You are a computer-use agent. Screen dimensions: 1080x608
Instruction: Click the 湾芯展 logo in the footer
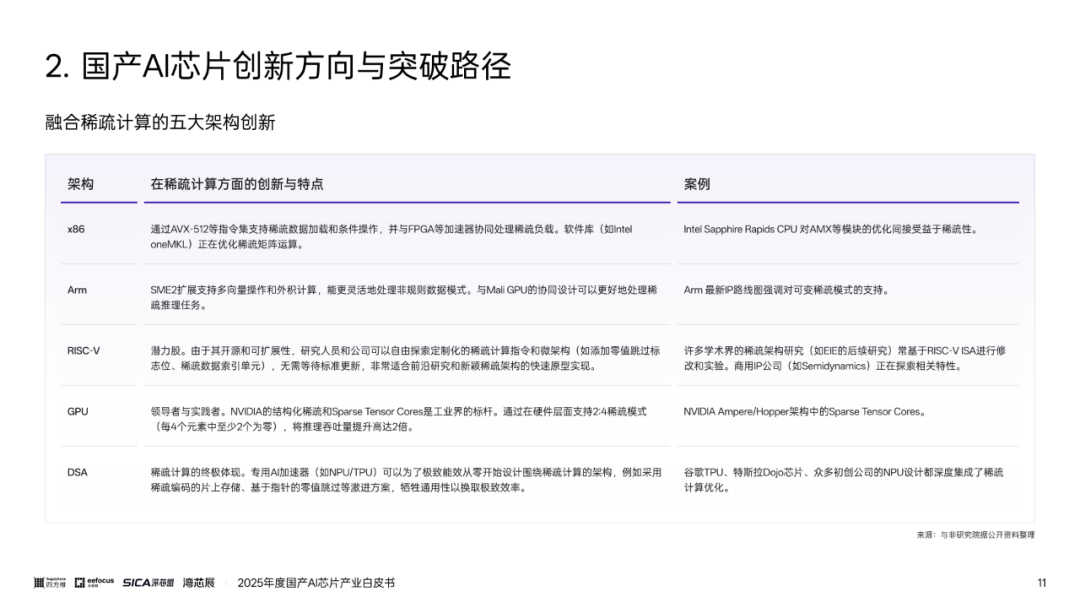coord(199,583)
